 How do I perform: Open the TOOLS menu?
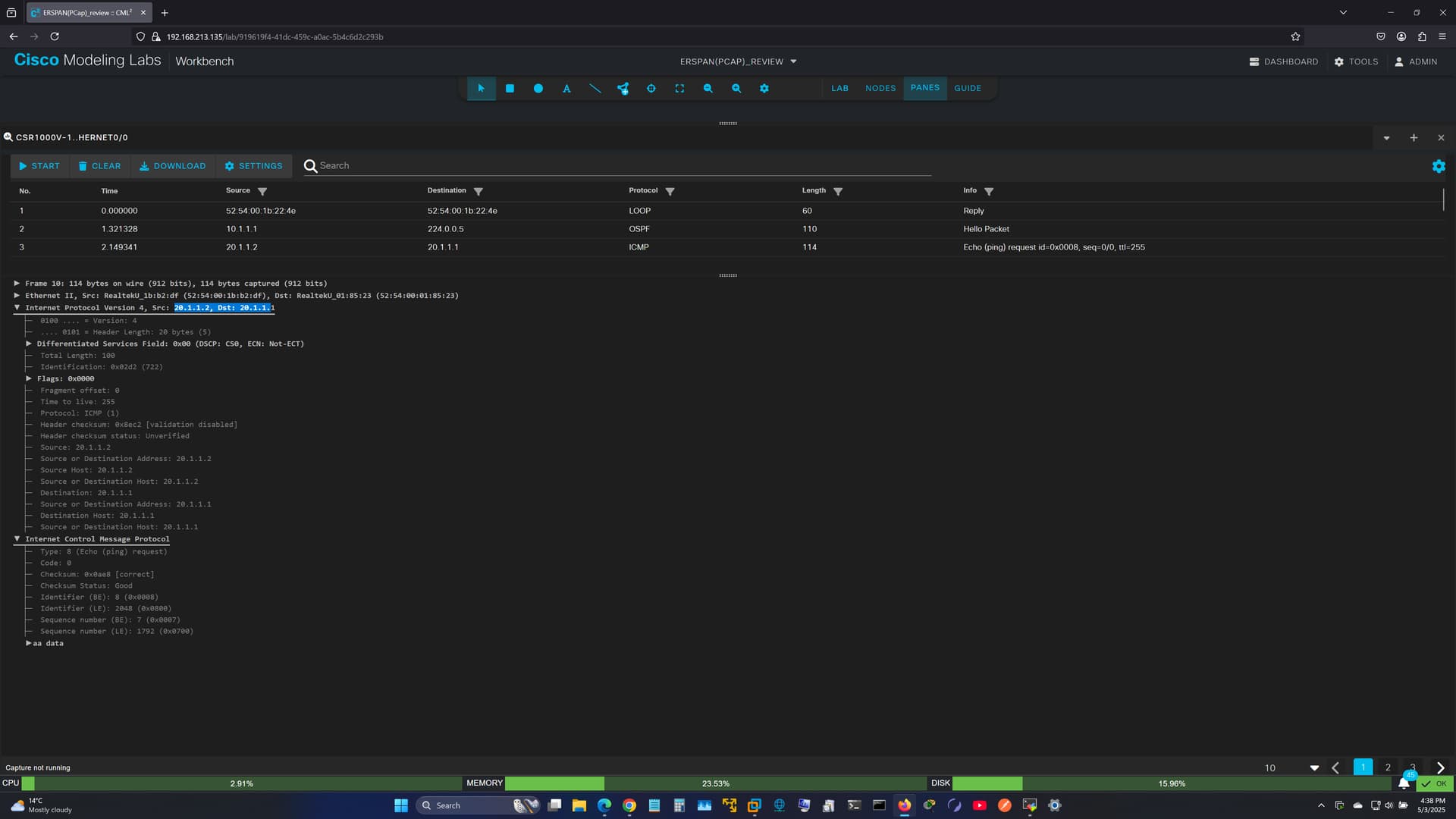tap(1356, 61)
